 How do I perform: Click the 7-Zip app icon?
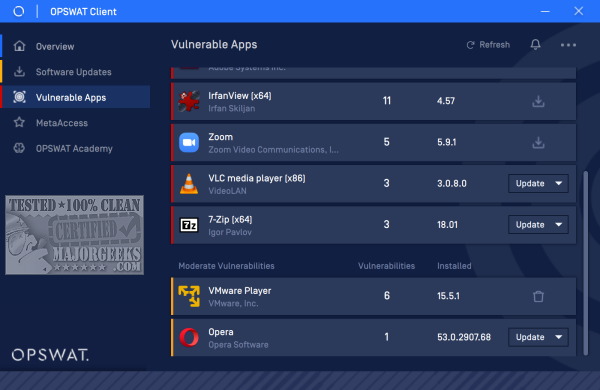[x=189, y=225]
